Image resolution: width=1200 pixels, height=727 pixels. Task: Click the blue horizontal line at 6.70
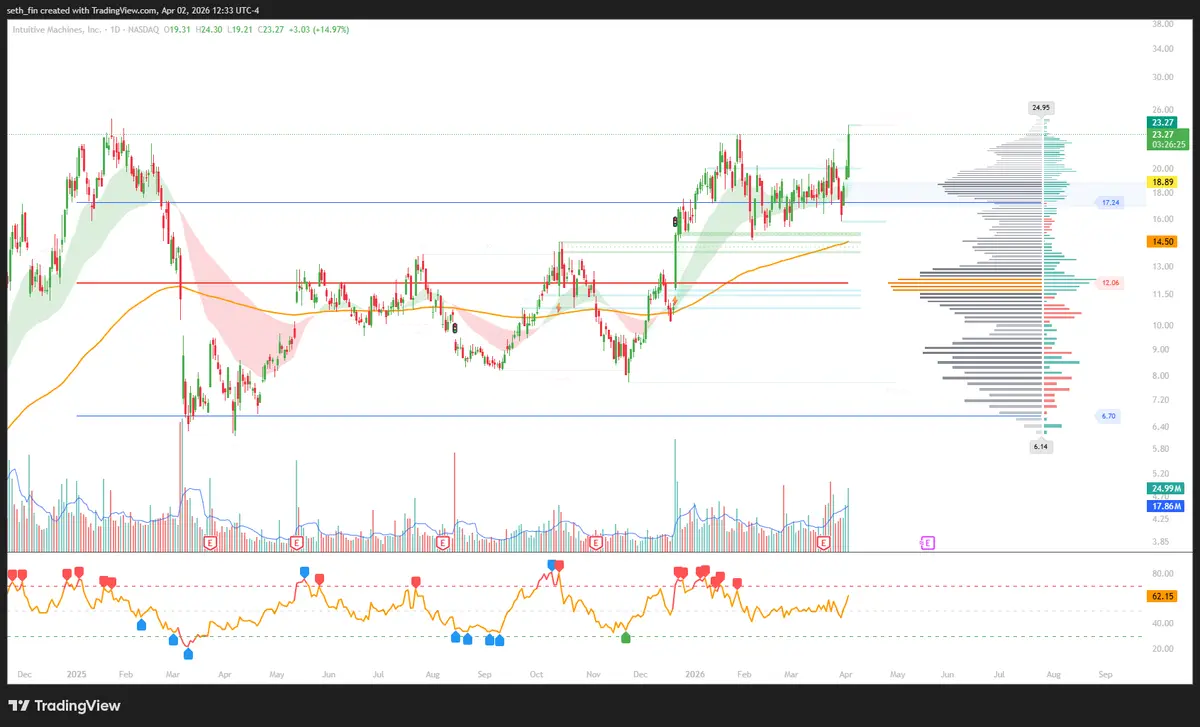(560, 415)
